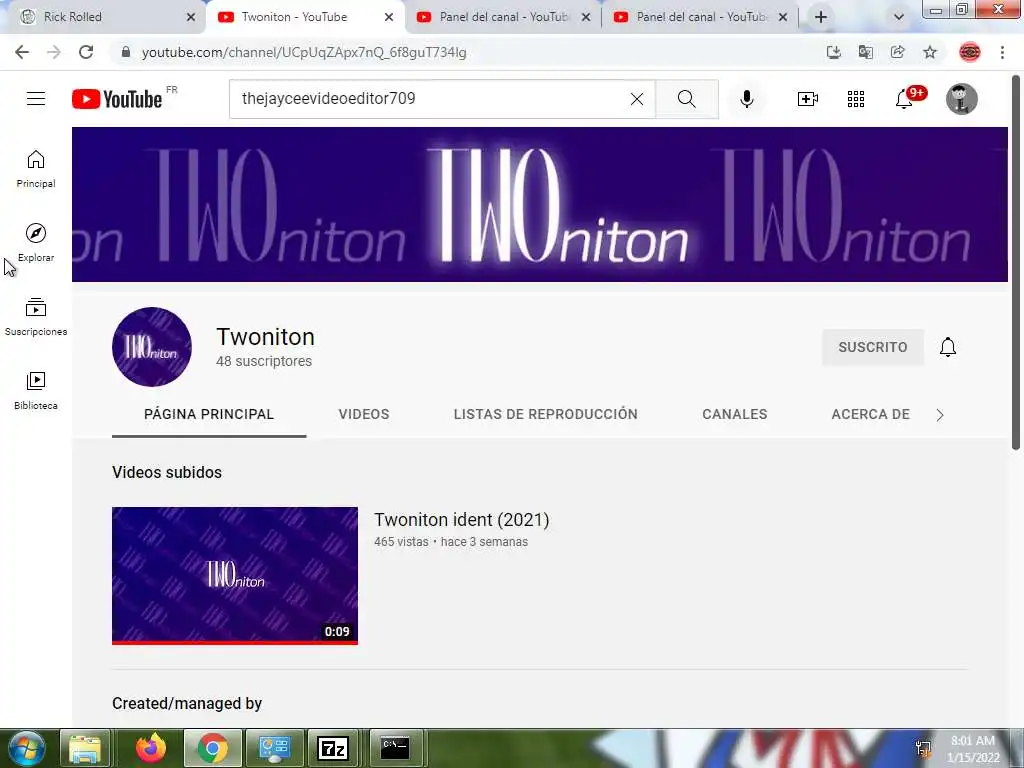The width and height of the screenshot is (1024, 768).
Task: Start voice search with microphone icon
Action: pyautogui.click(x=746, y=99)
